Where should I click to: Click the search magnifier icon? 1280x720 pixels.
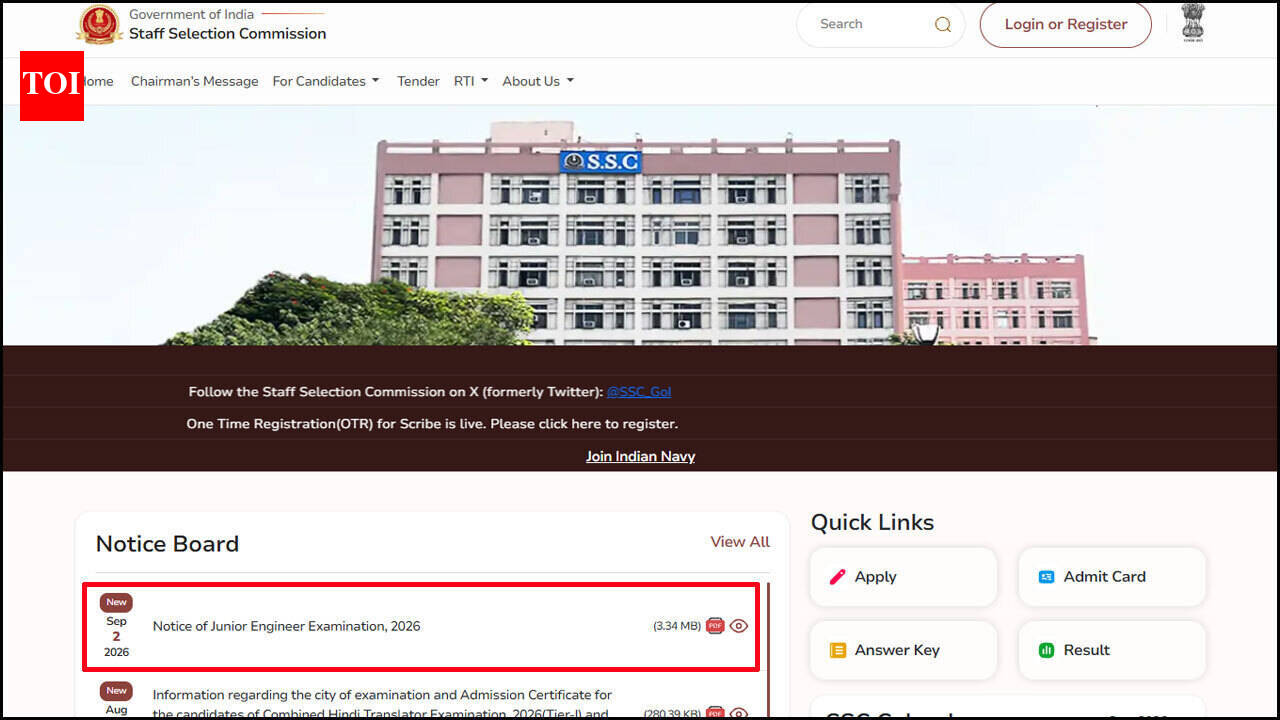pyautogui.click(x=942, y=25)
